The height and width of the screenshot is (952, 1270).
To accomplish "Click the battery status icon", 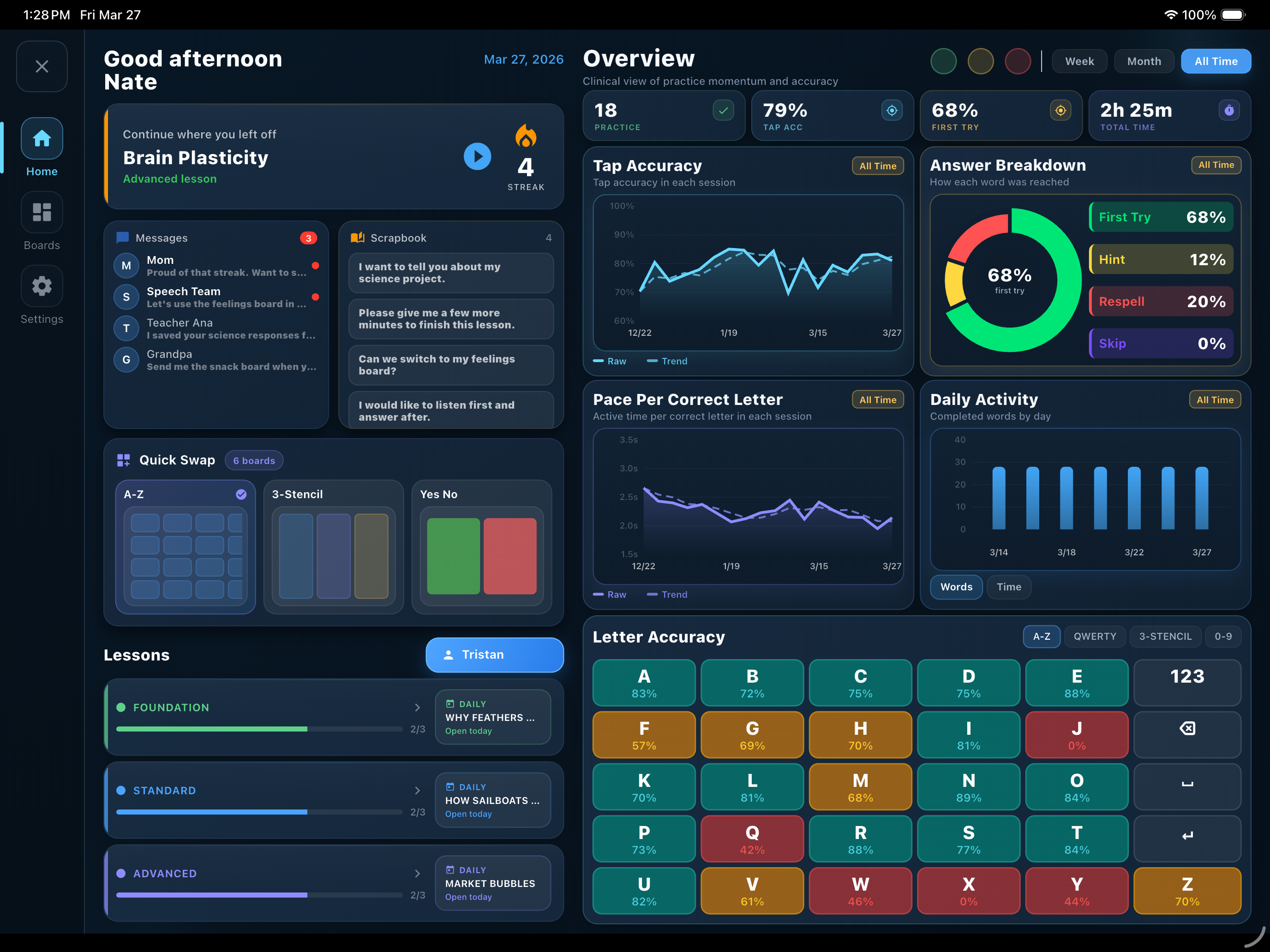I will click(1233, 15).
